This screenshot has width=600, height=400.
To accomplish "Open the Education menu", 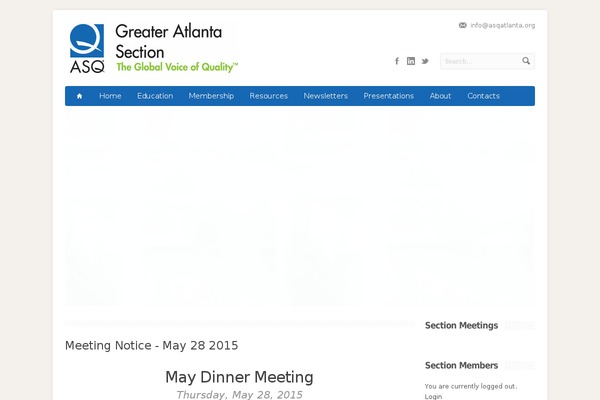I will 155,96.
